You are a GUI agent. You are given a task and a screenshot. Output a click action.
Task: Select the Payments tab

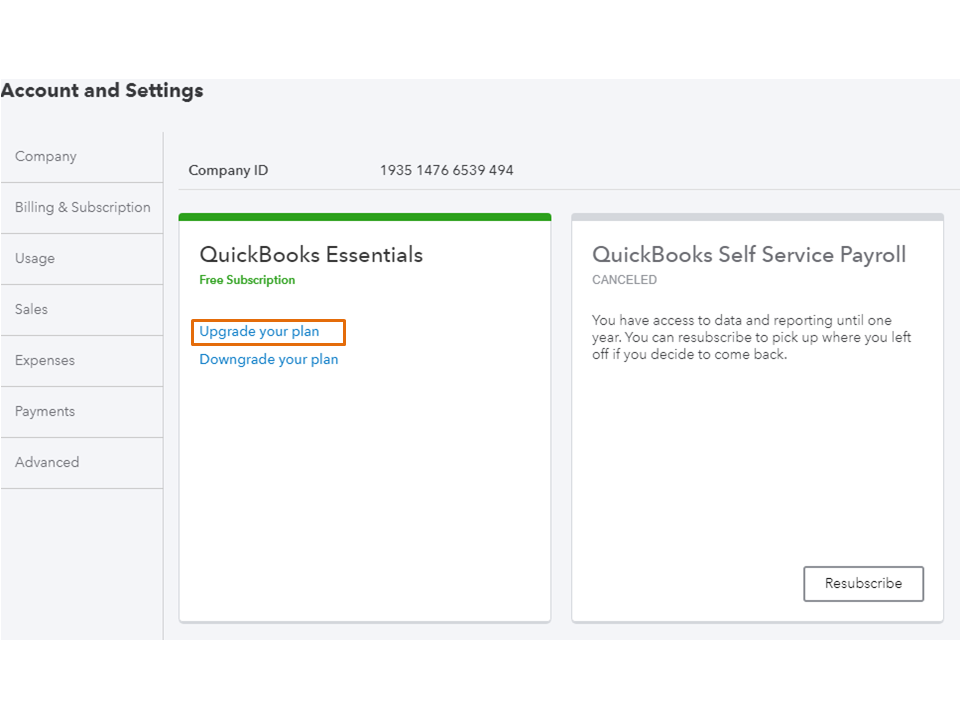[45, 412]
